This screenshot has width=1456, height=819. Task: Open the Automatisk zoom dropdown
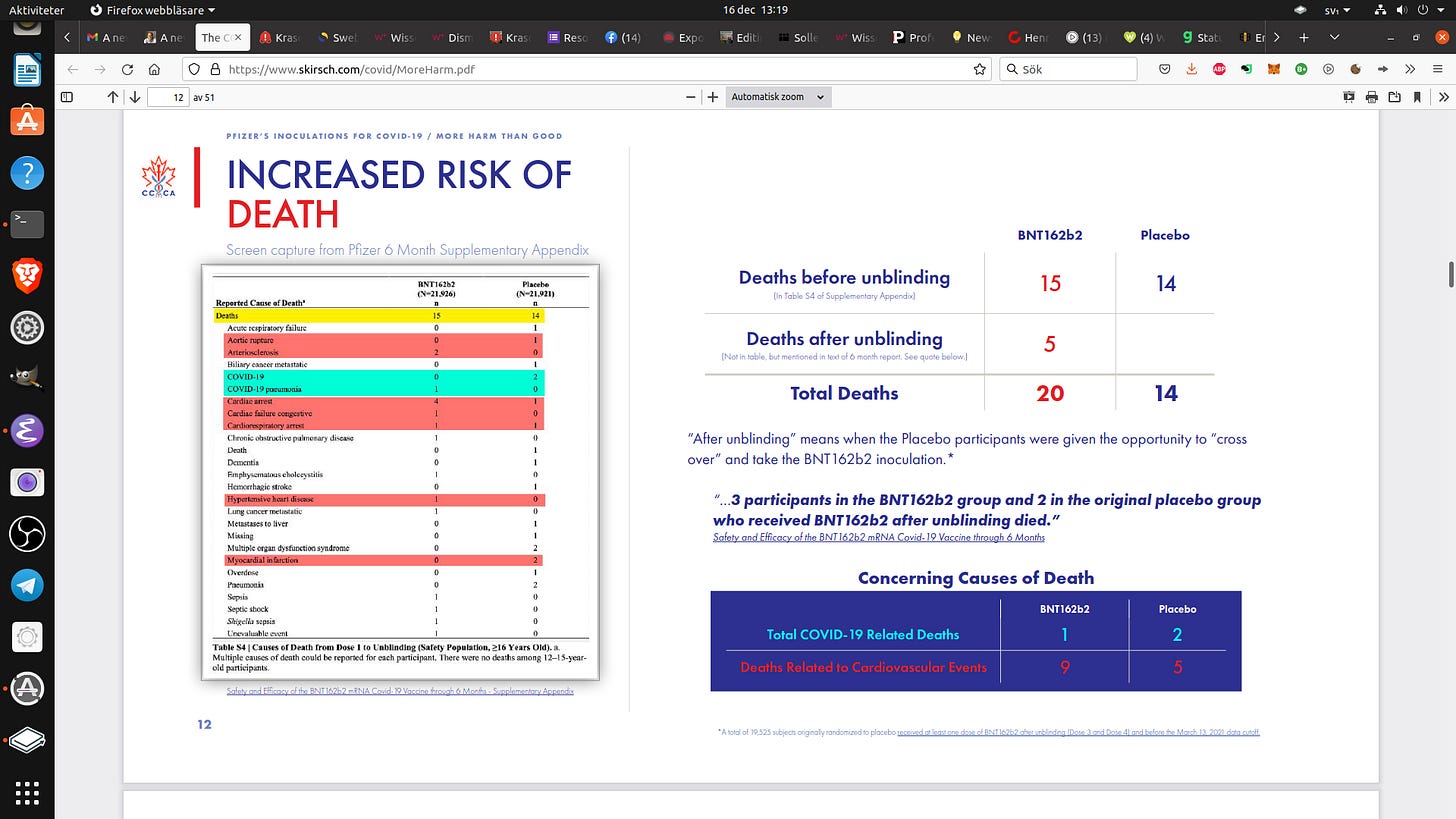778,97
